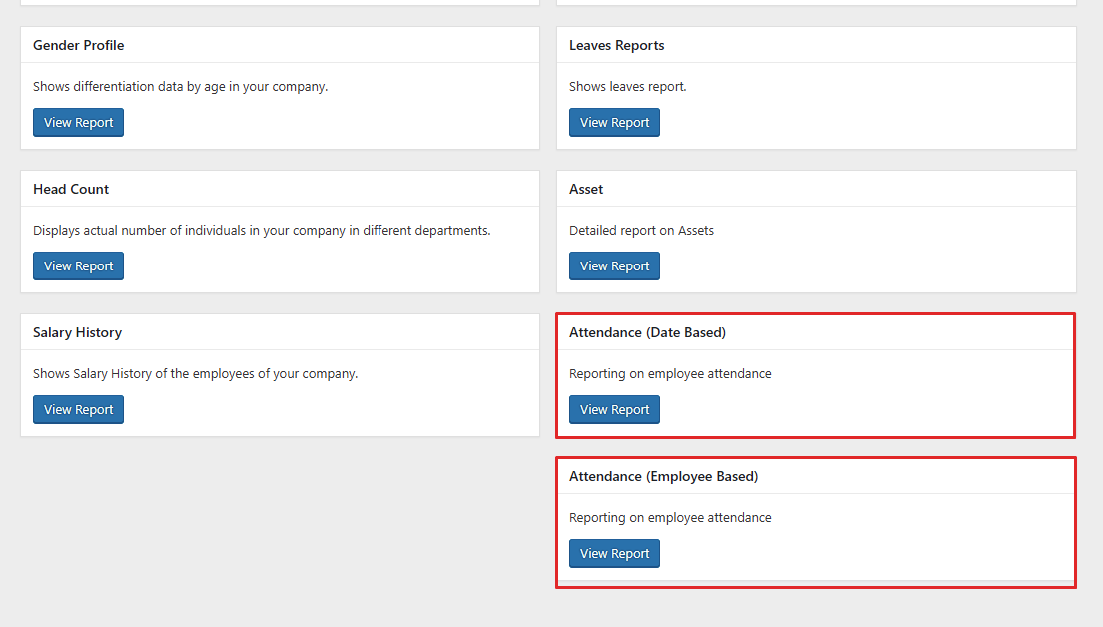Click the Detailed report on Assets text

(x=641, y=230)
